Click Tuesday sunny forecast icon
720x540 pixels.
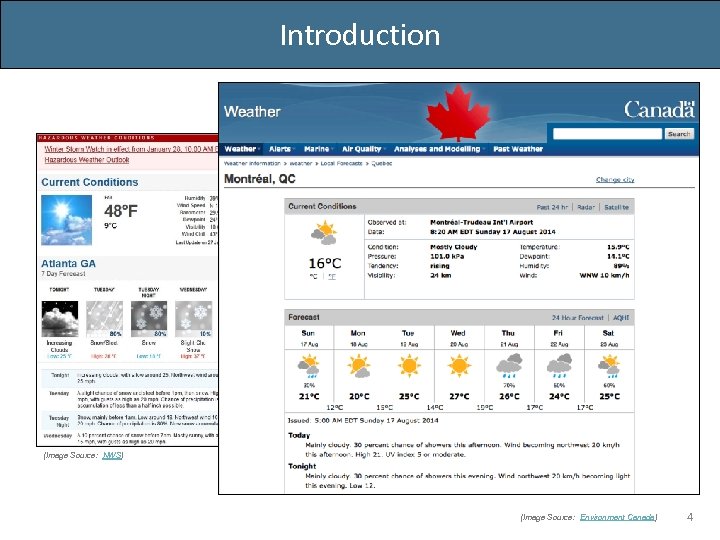(409, 366)
